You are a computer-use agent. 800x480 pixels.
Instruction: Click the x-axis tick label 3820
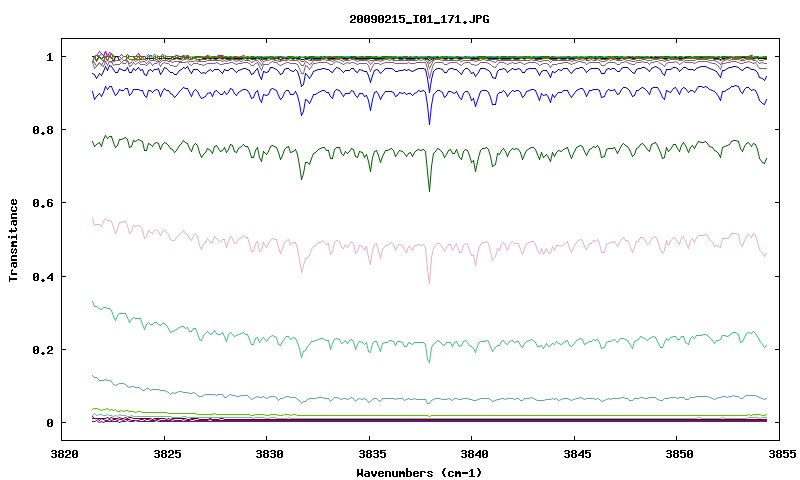tap(65, 454)
